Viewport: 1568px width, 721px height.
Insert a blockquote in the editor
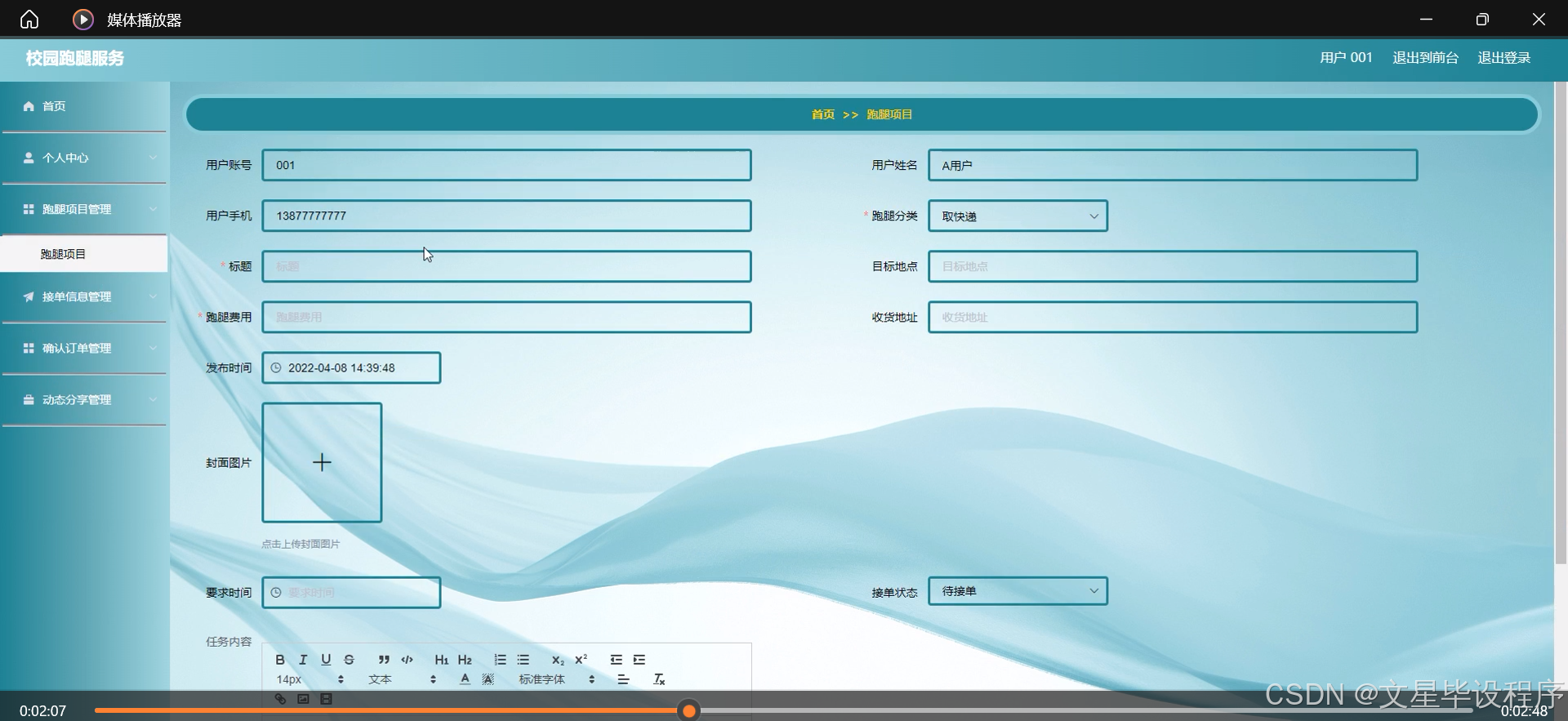384,660
